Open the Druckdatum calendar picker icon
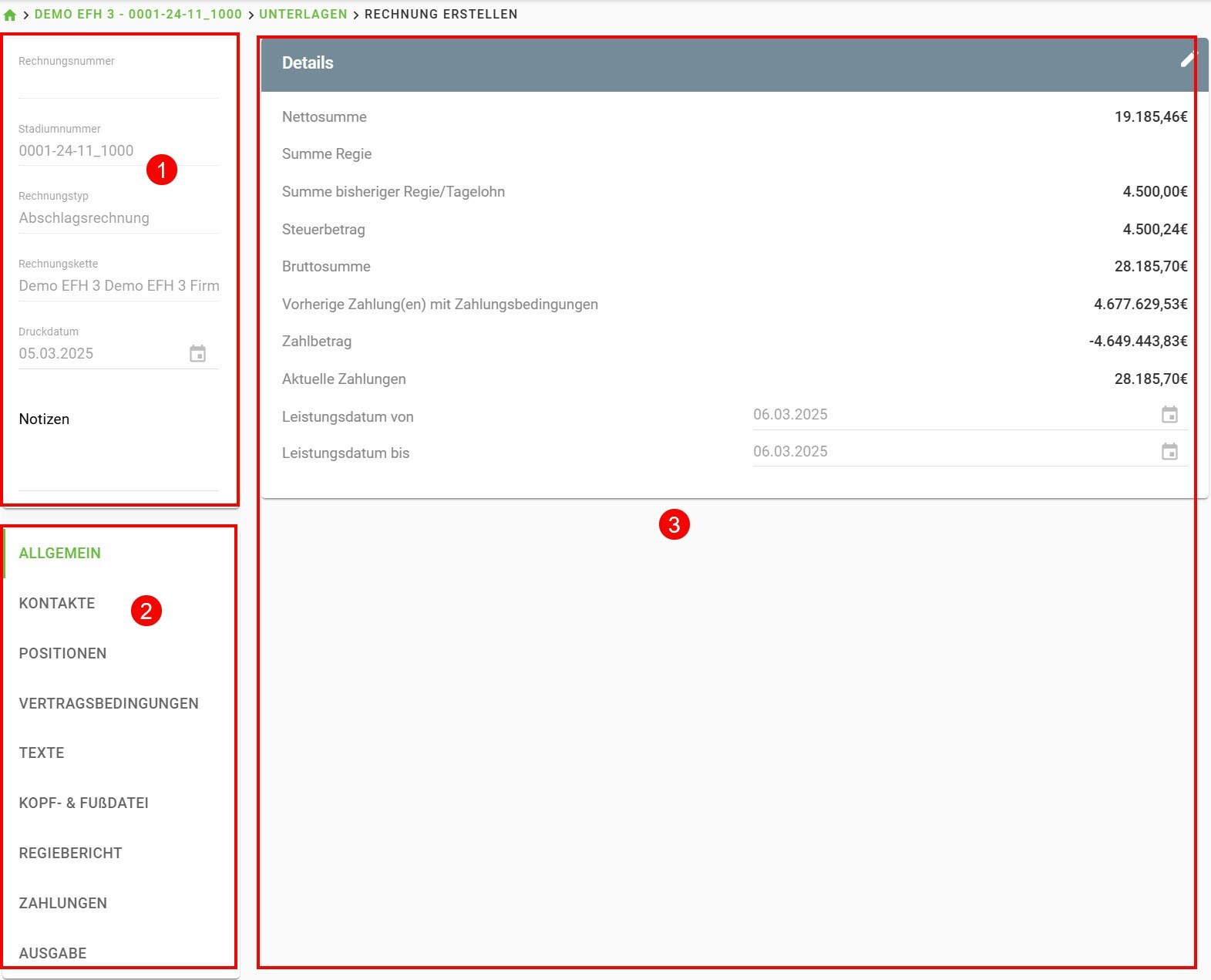The width and height of the screenshot is (1211, 980). tap(197, 354)
